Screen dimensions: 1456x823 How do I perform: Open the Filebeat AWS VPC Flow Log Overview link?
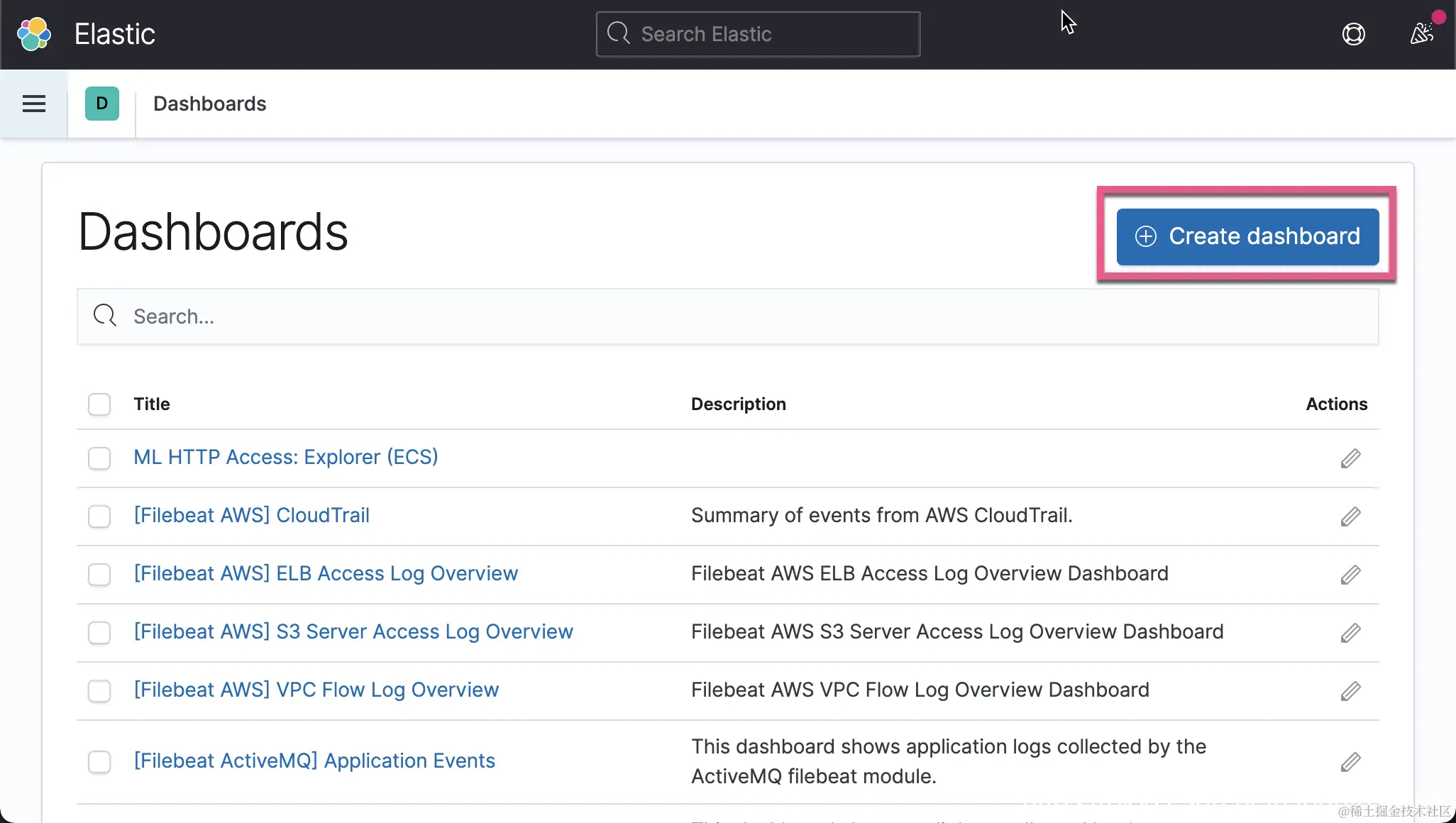pos(316,690)
